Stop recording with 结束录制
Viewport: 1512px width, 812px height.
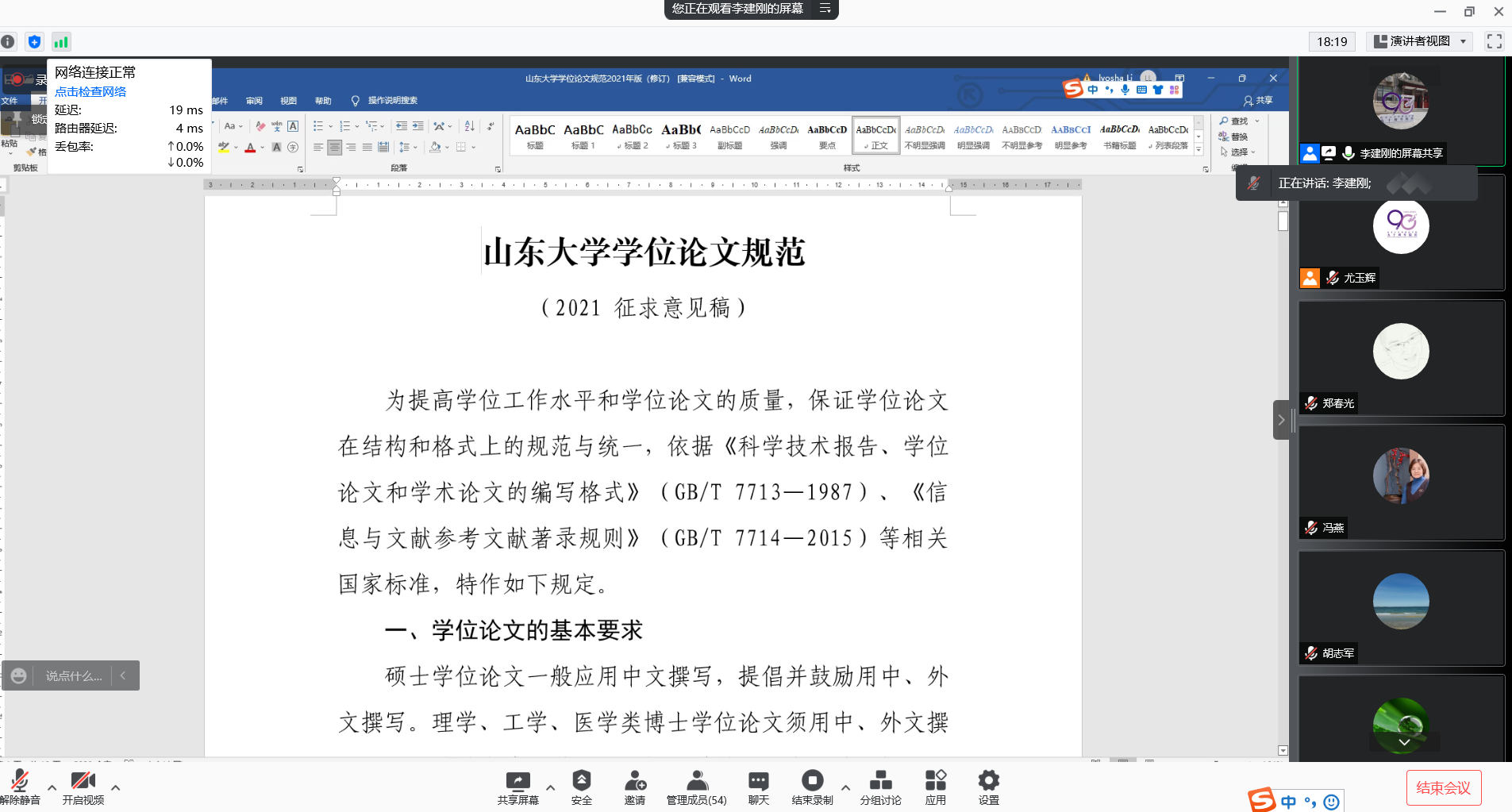(812, 787)
